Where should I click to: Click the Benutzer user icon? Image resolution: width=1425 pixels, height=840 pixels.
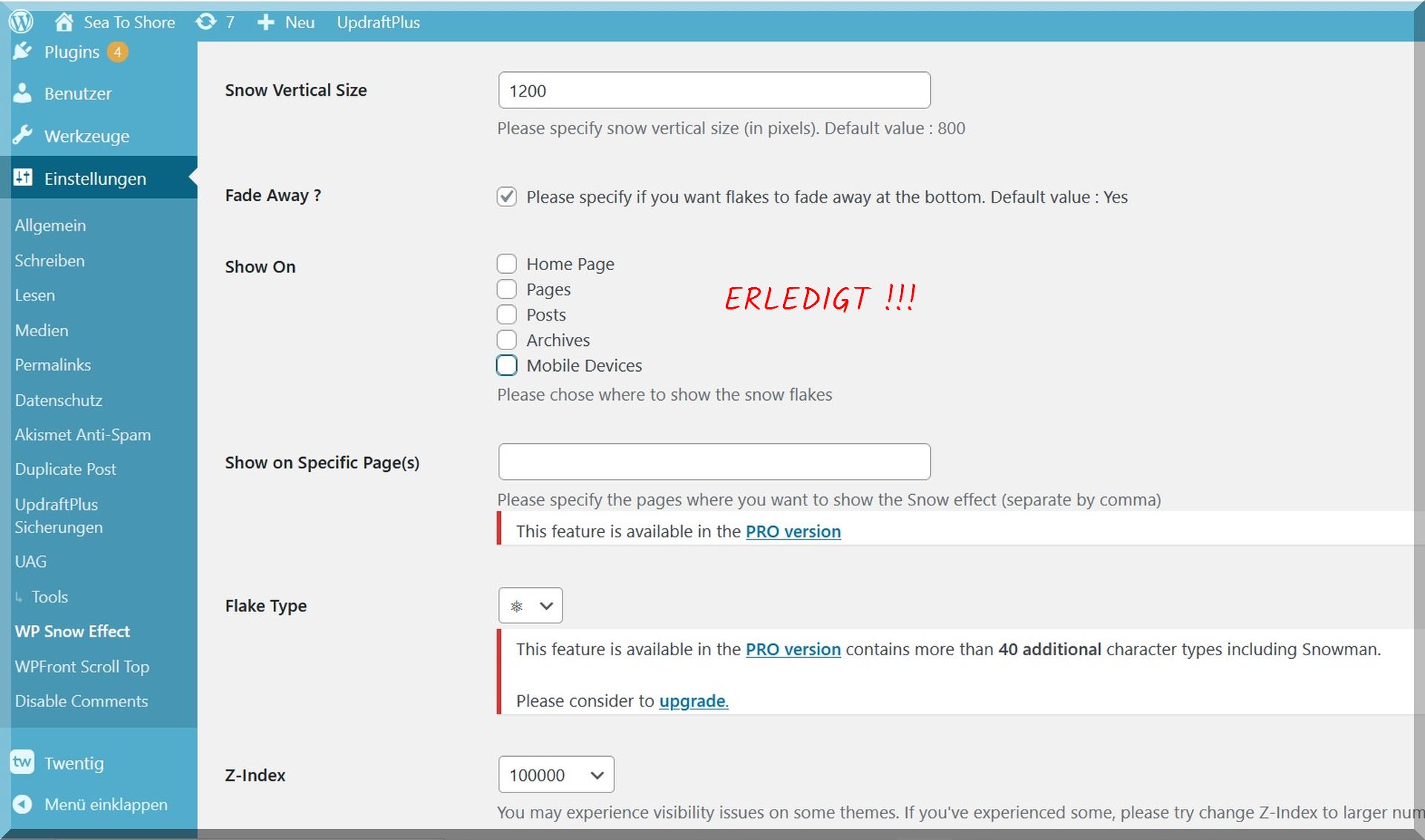pyautogui.click(x=23, y=93)
